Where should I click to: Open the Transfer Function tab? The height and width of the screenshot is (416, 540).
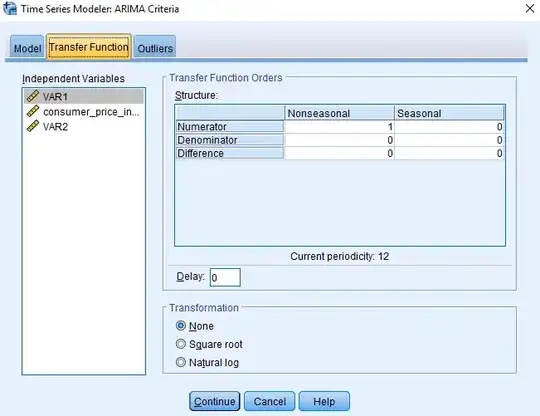(89, 47)
